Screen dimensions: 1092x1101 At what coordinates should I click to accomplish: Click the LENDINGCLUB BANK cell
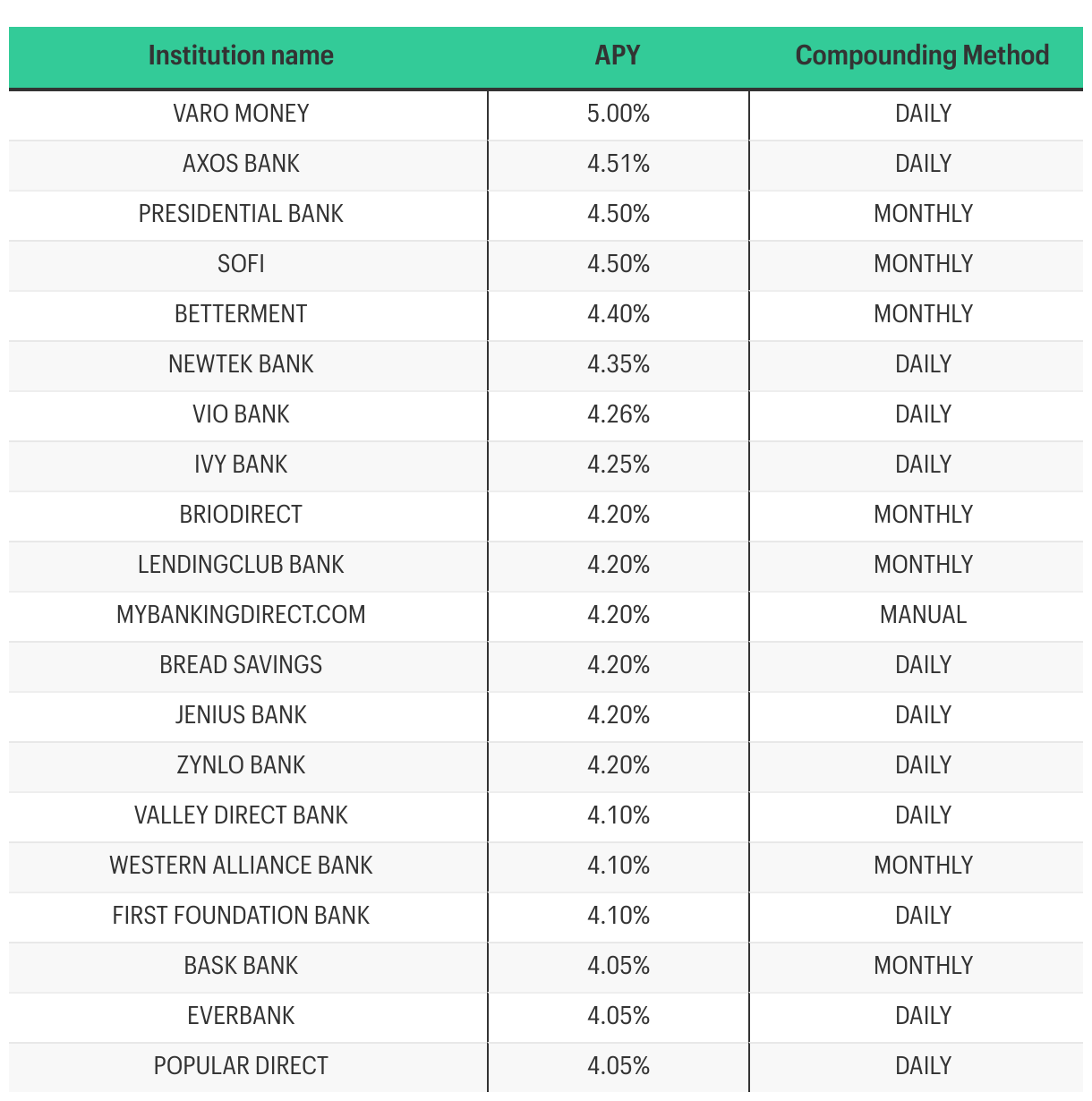tap(241, 565)
